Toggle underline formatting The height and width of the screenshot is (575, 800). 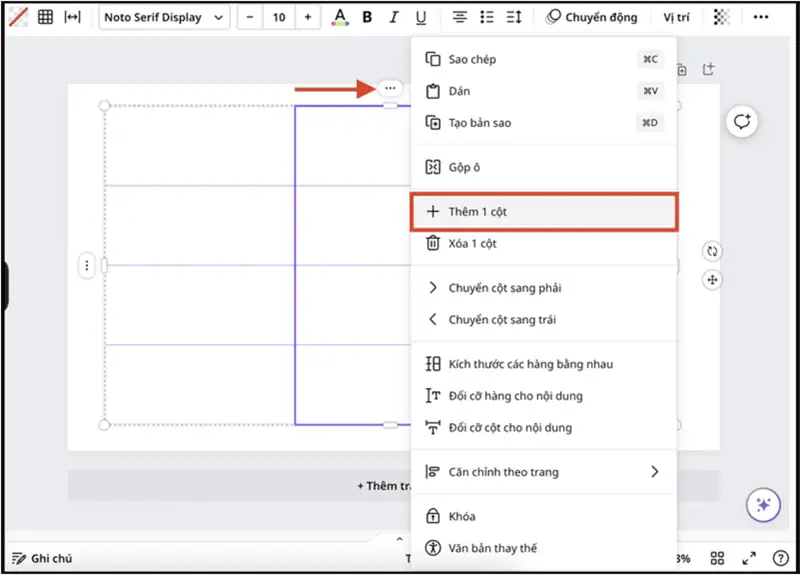pos(421,17)
